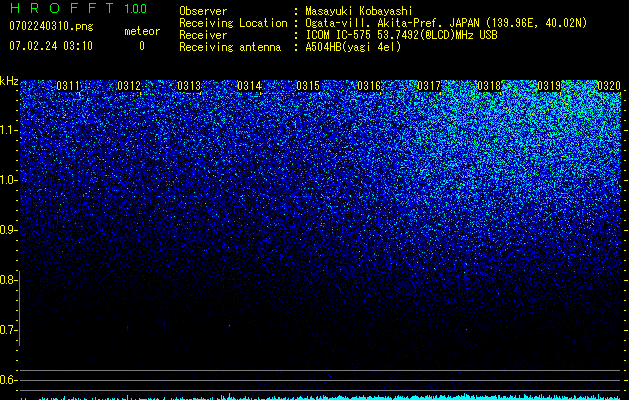Click the 0317 time marker label
Image resolution: width=629 pixels, height=400 pixels.
point(429,85)
